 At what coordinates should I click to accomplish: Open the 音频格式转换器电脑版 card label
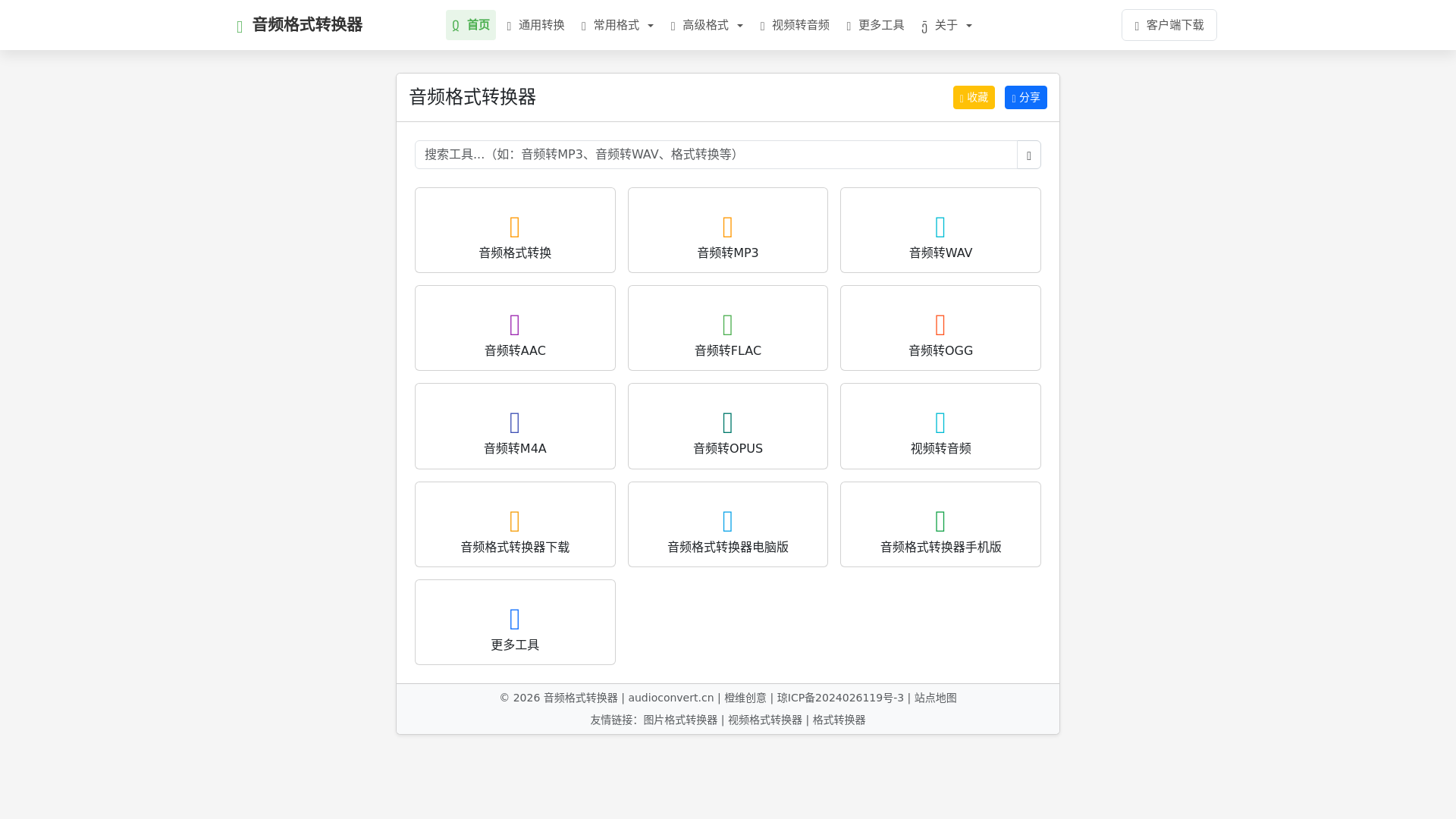coord(728,547)
